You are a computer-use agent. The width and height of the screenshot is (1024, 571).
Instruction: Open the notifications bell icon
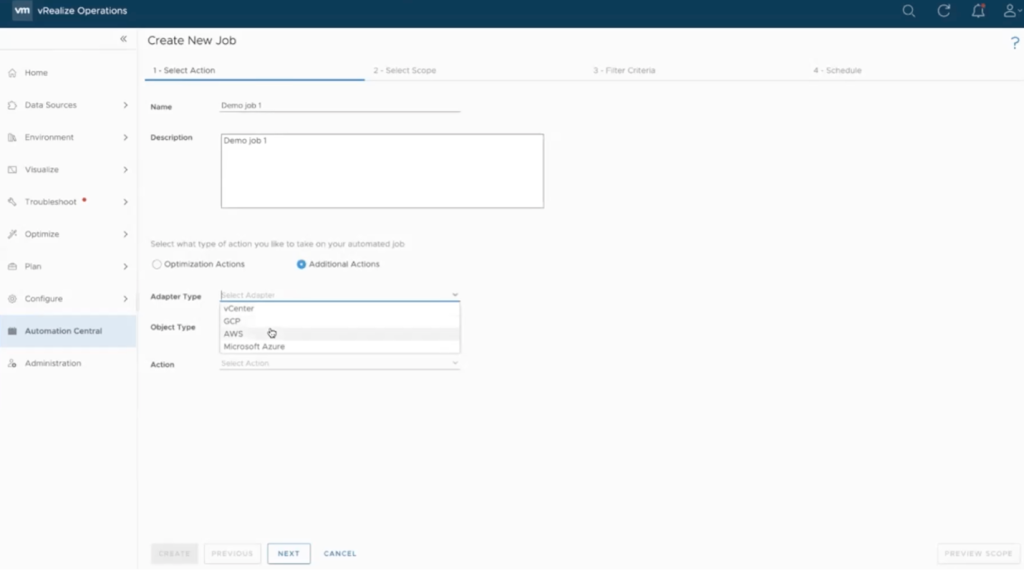tap(978, 11)
